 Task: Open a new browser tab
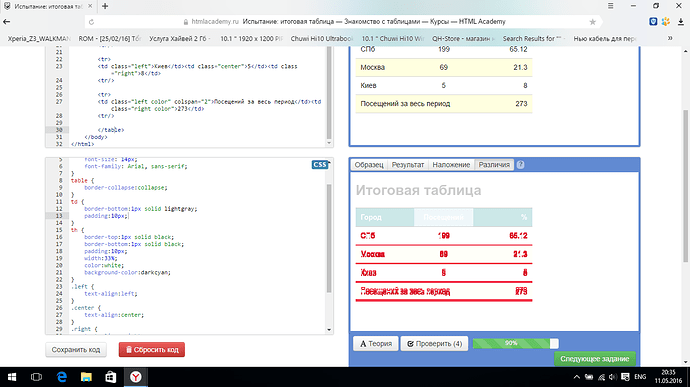pyautogui.click(x=105, y=6)
